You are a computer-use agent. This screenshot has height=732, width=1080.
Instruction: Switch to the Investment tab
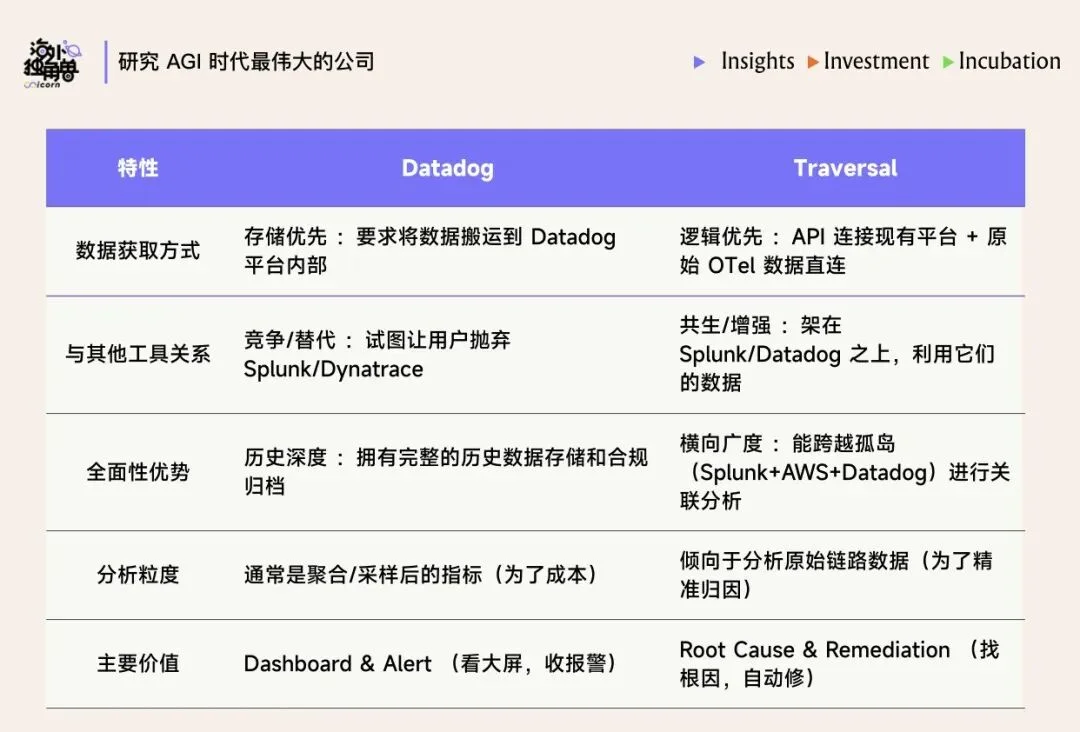[x=875, y=61]
